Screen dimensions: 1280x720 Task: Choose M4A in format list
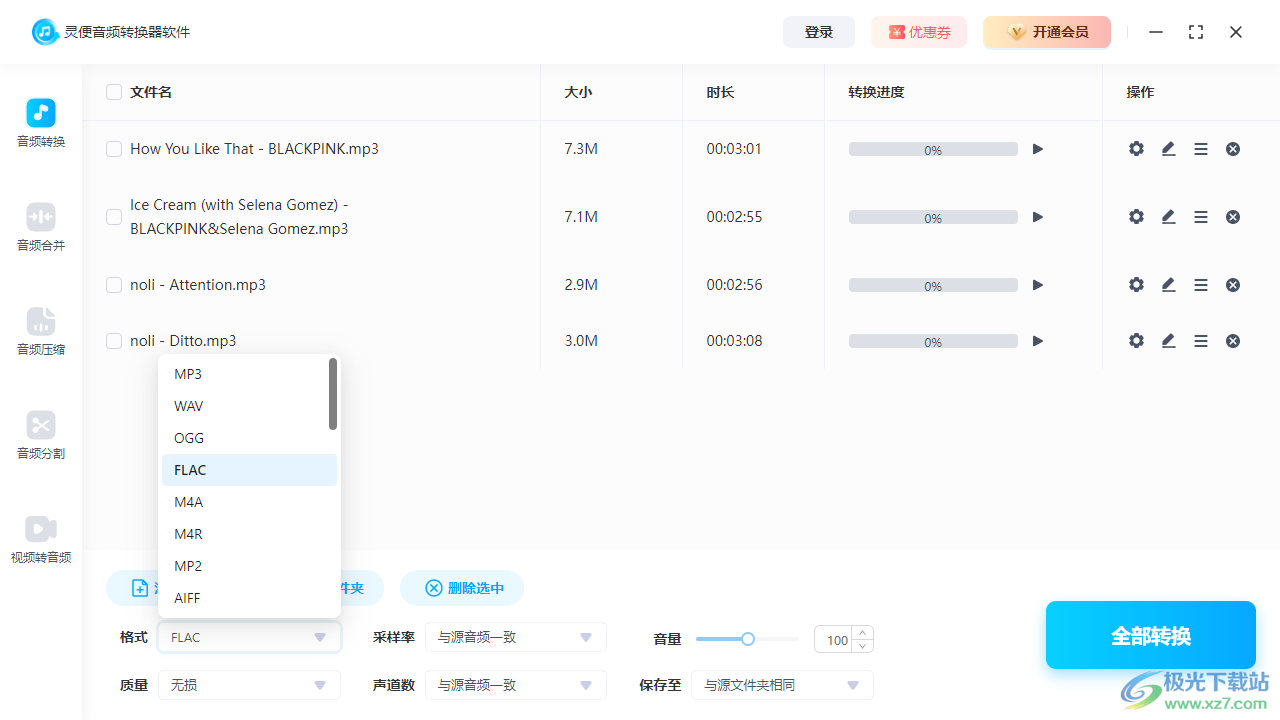[249, 502]
